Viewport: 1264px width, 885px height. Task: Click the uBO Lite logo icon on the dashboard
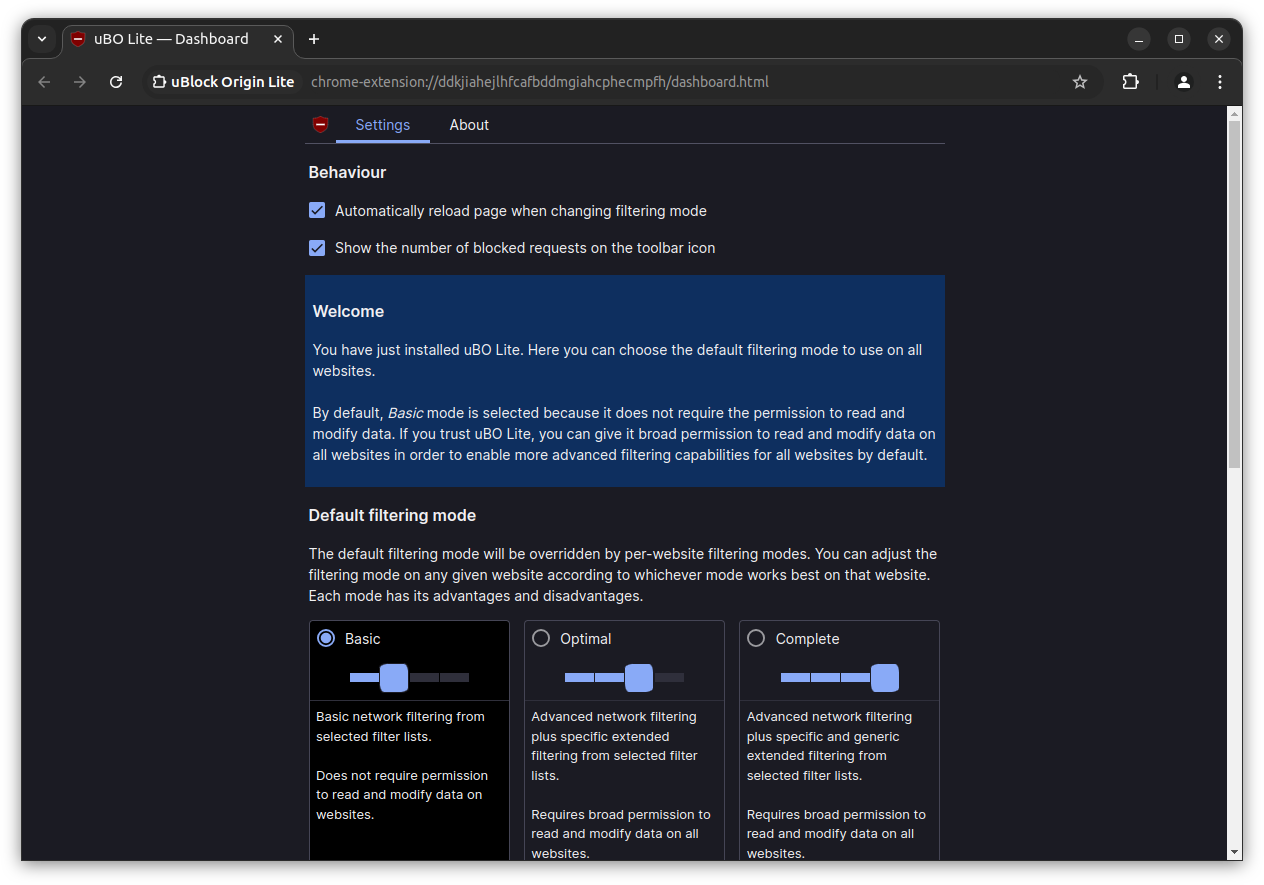tap(320, 124)
